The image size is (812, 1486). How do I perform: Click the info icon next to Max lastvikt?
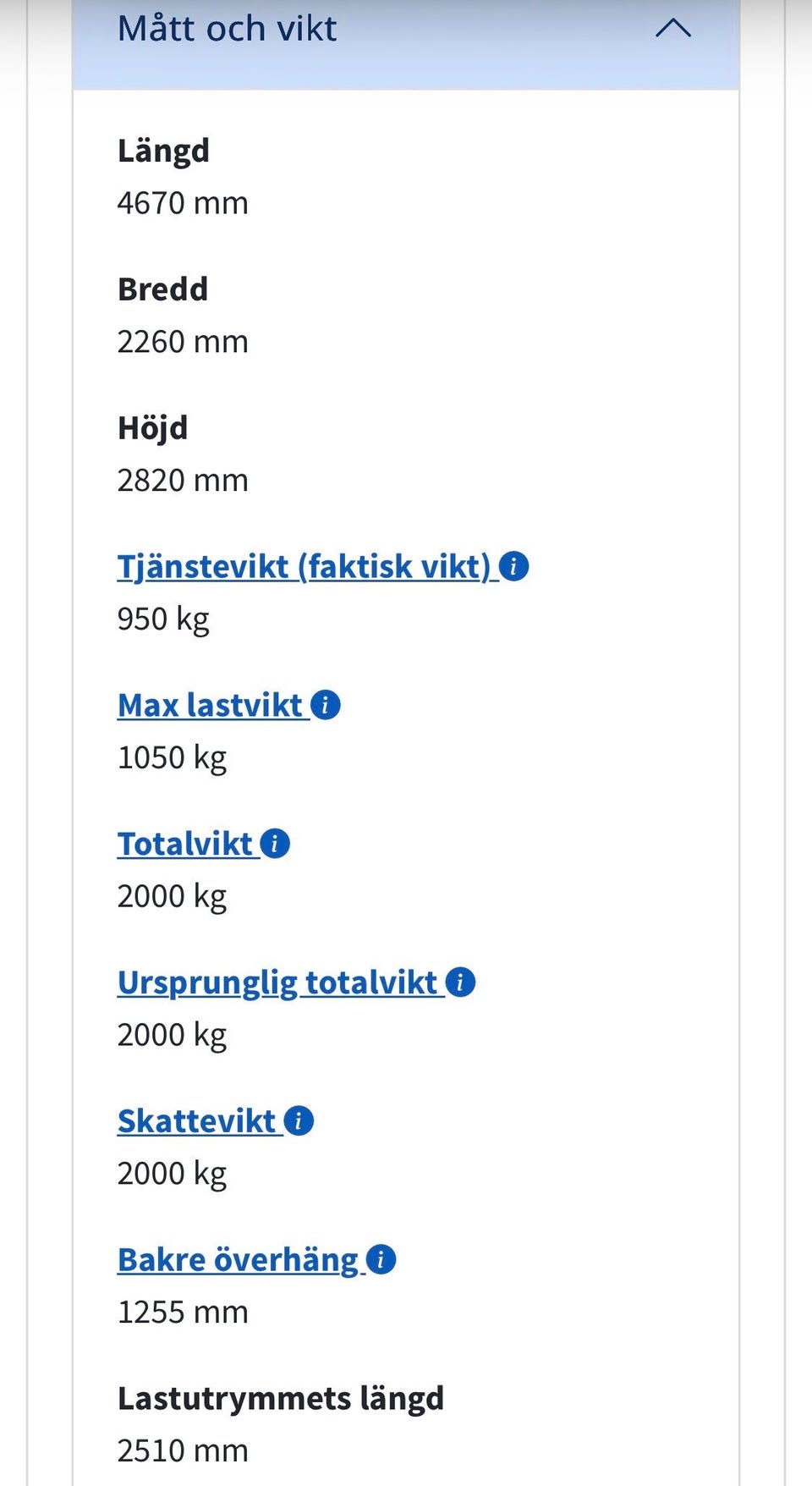click(326, 705)
